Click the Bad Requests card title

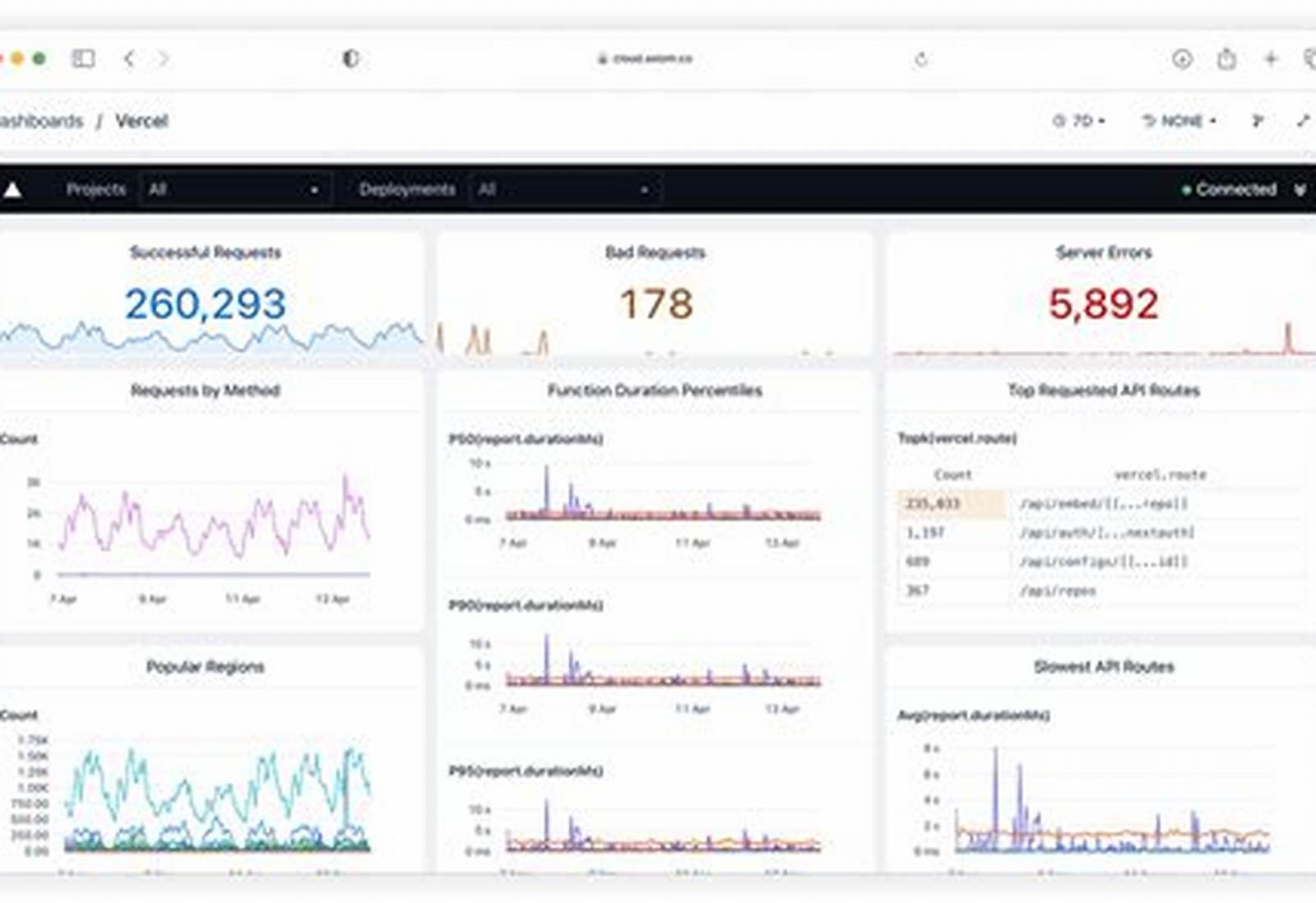click(x=655, y=252)
